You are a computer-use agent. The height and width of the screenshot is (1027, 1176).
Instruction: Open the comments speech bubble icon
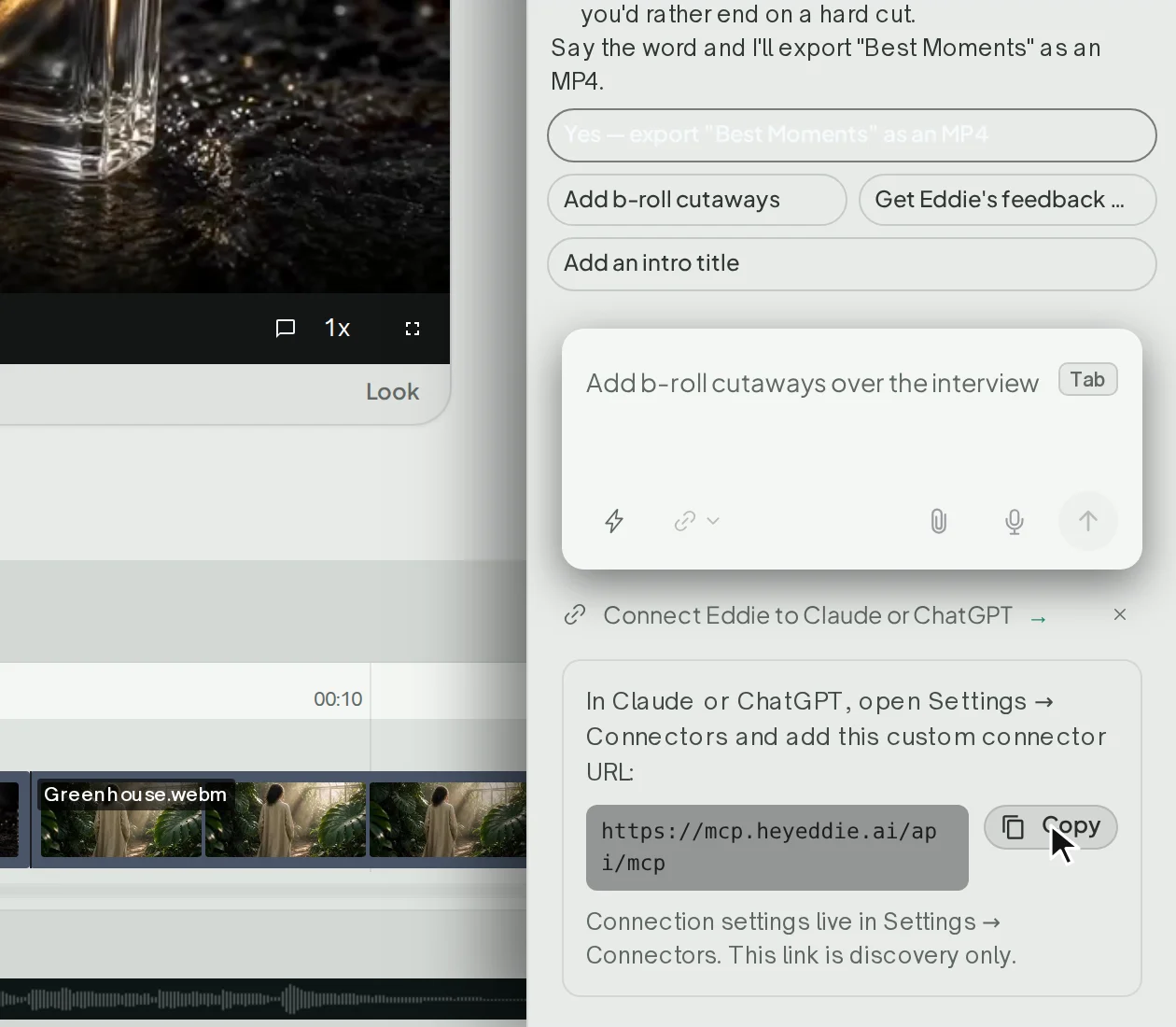tap(286, 329)
